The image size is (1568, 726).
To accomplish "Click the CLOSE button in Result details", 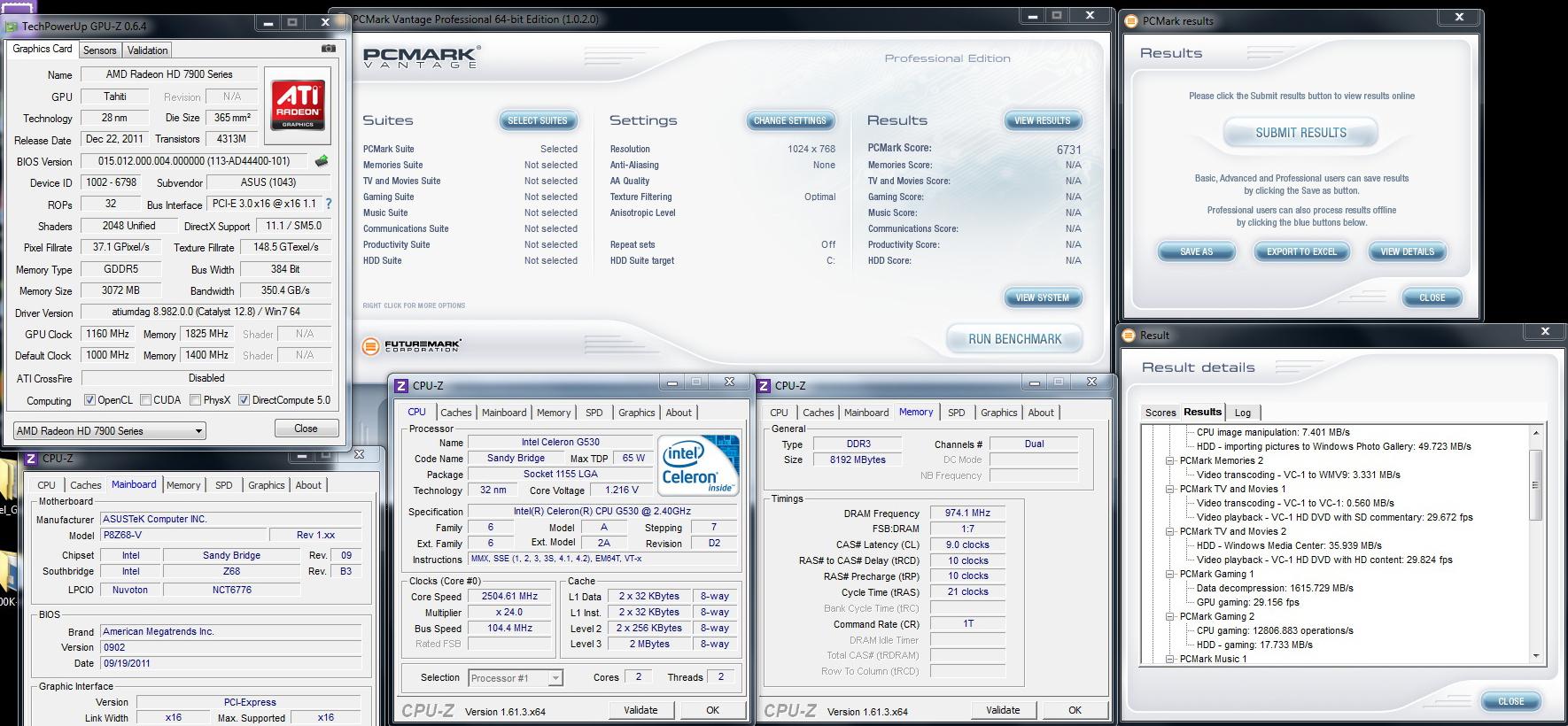I will pyautogui.click(x=1511, y=701).
